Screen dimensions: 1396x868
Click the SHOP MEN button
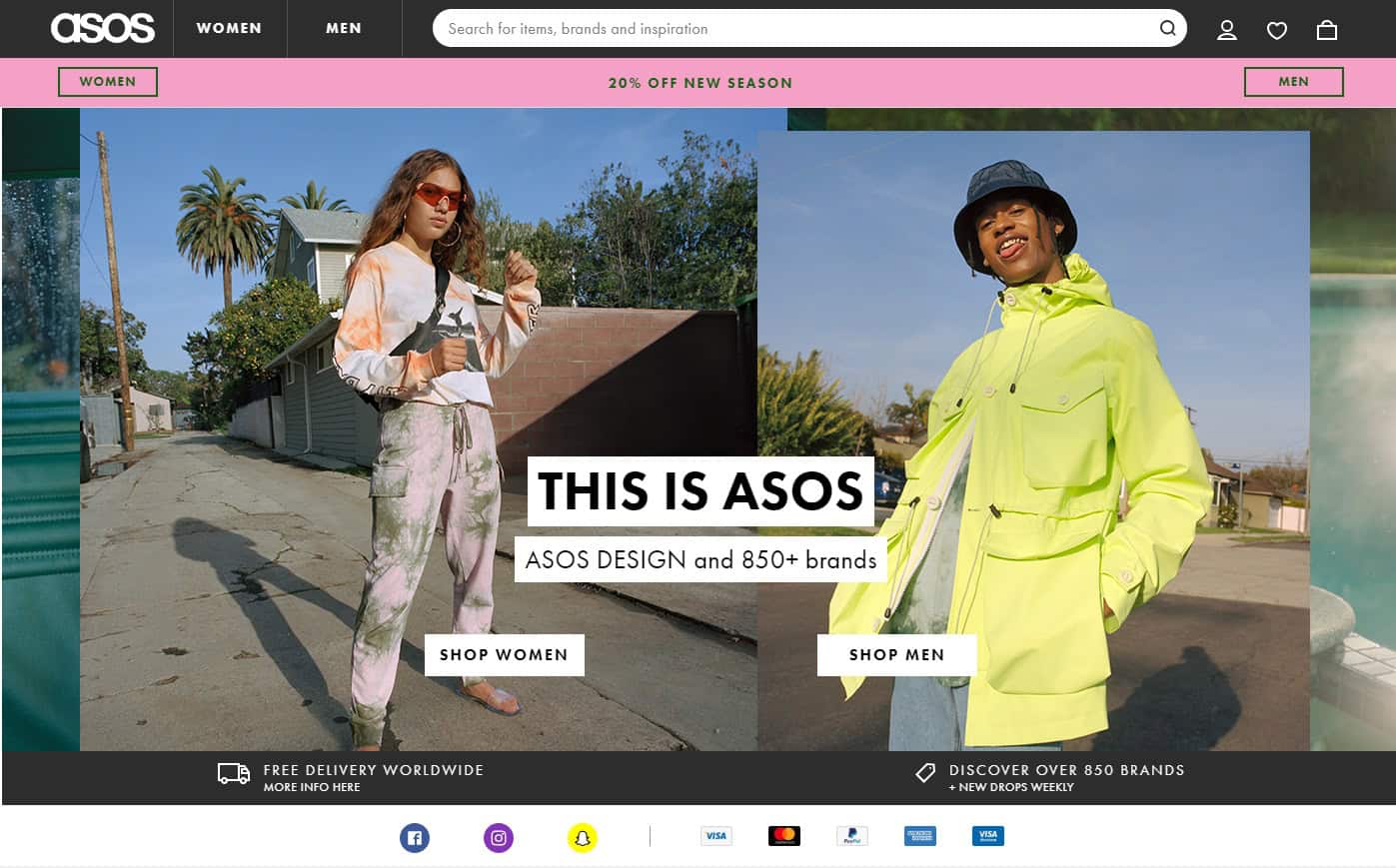897,655
